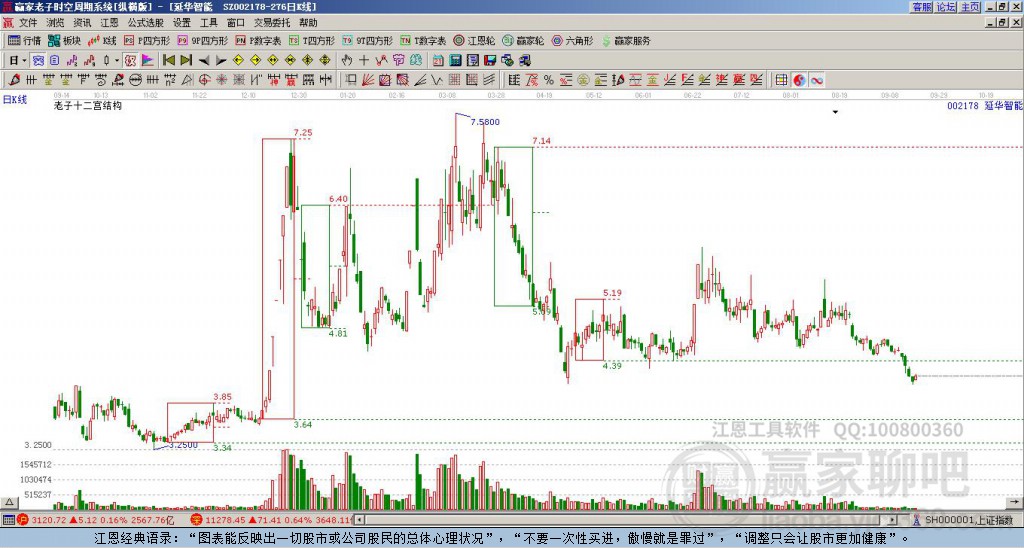Open the 9T四方形 tool

coord(367,40)
